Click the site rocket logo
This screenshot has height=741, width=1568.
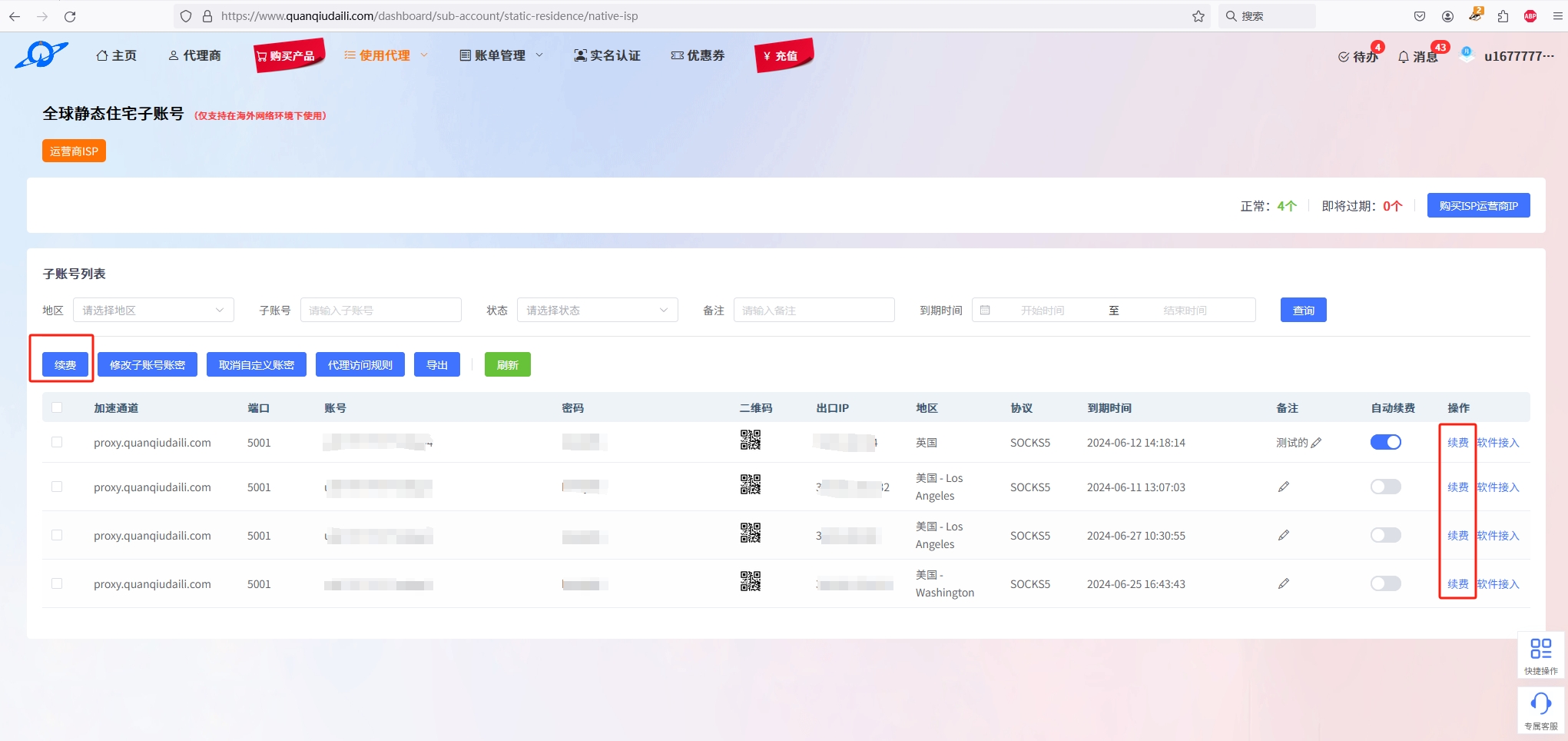(x=41, y=55)
